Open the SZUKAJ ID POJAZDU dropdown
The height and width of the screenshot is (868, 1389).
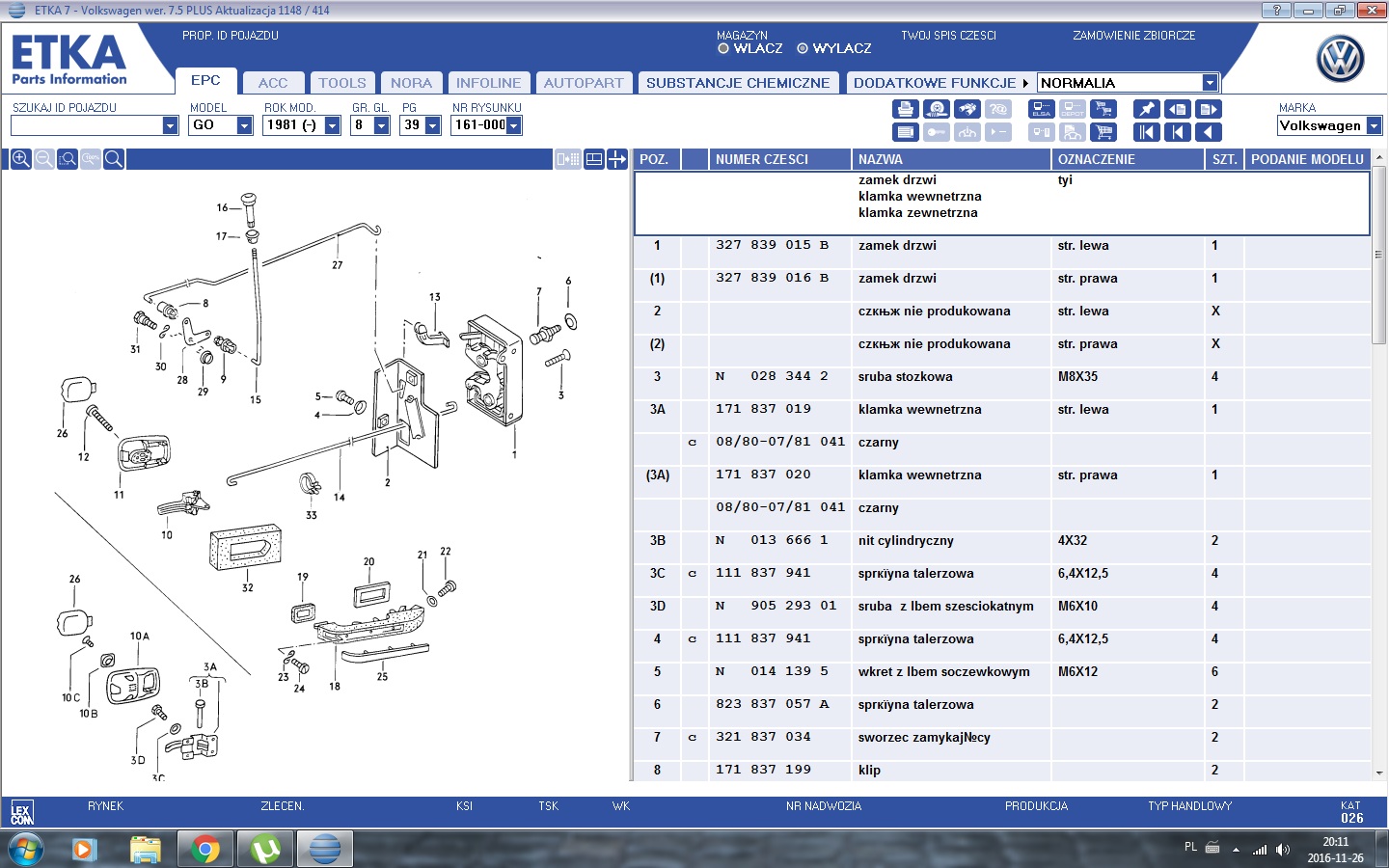170,125
